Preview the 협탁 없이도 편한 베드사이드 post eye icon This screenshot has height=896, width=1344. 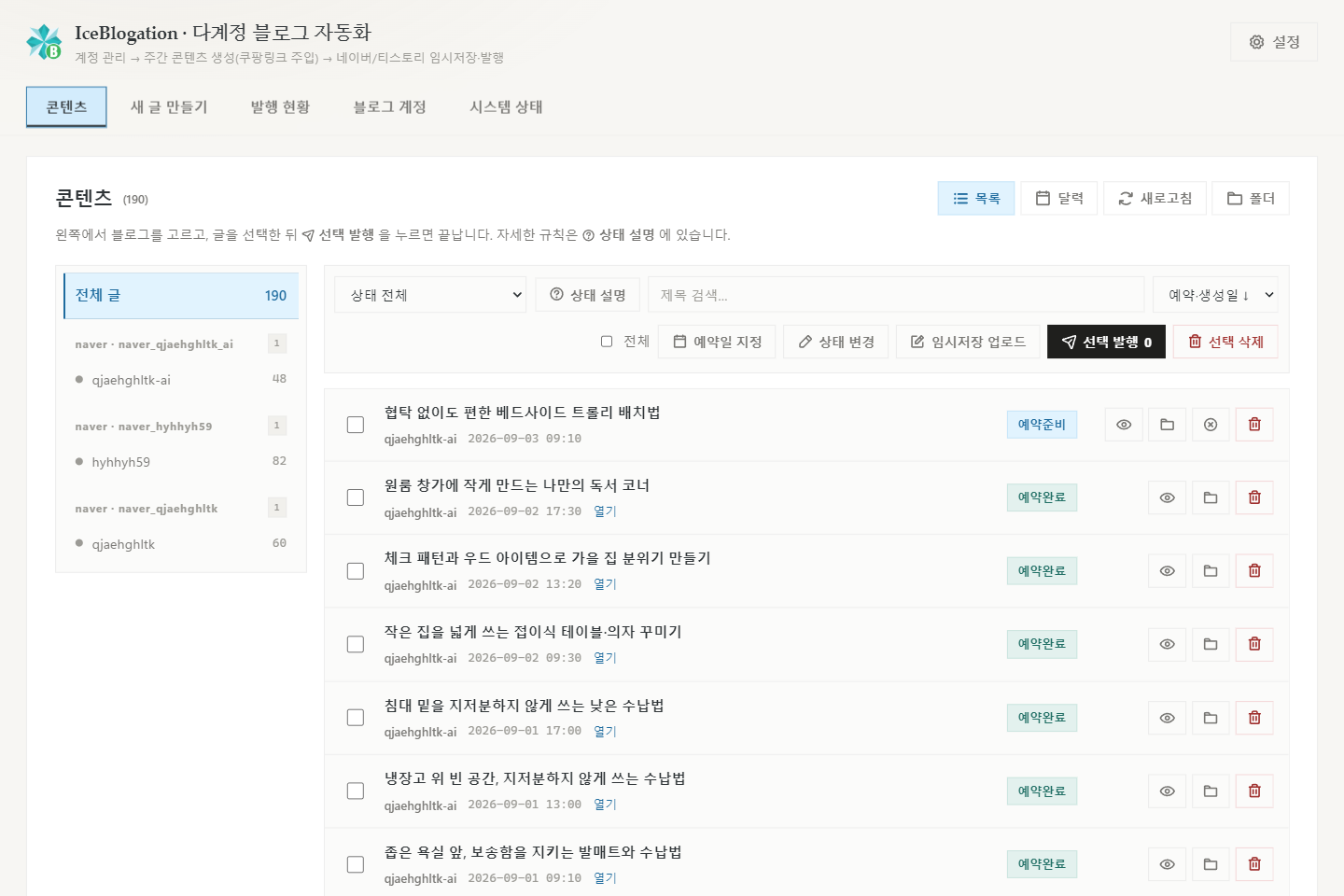tap(1124, 425)
